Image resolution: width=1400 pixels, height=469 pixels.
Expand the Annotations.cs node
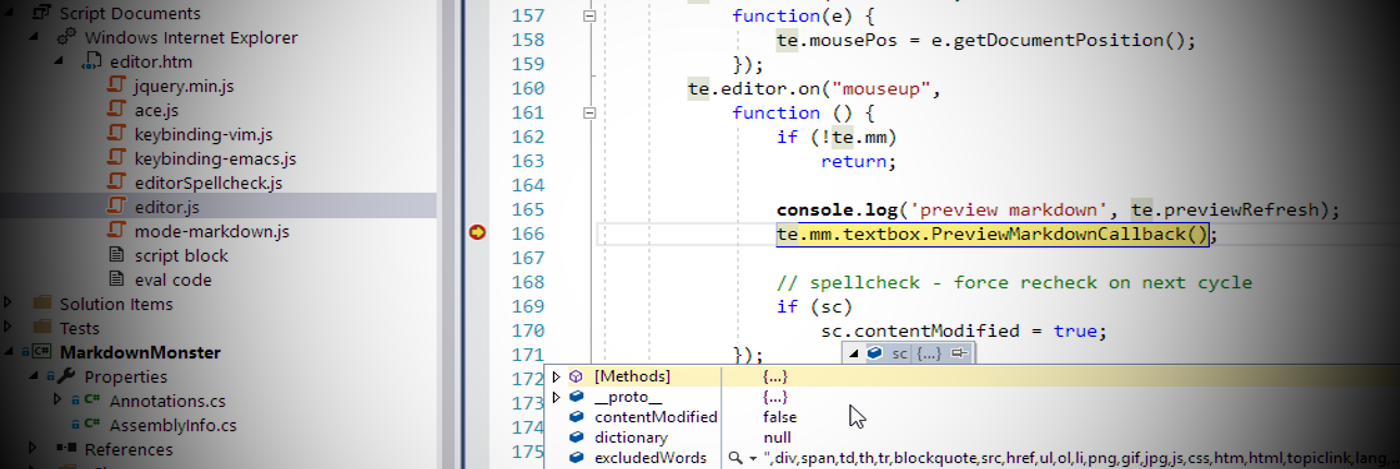[x=59, y=401]
